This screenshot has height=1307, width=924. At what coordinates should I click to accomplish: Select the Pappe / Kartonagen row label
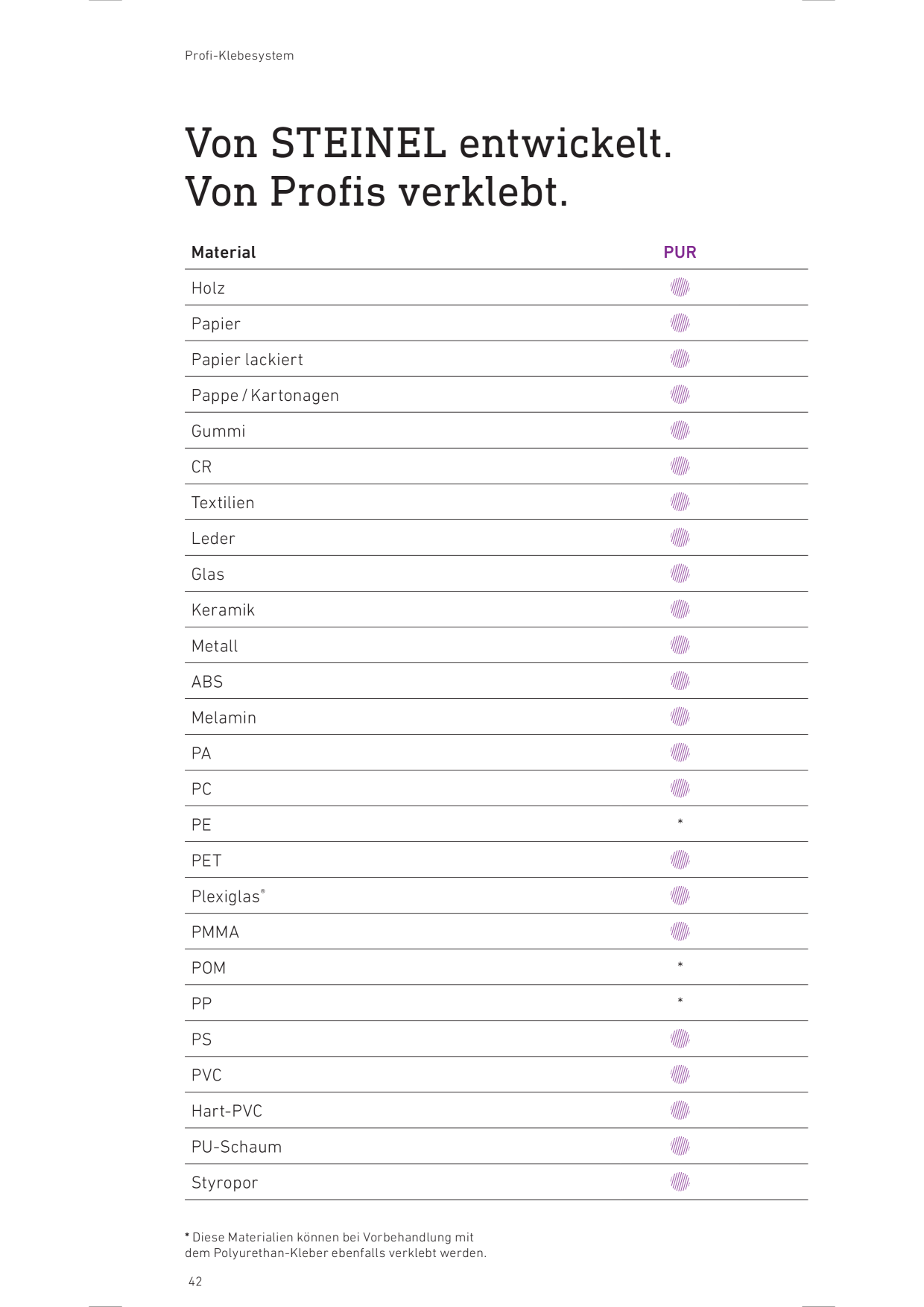(265, 395)
